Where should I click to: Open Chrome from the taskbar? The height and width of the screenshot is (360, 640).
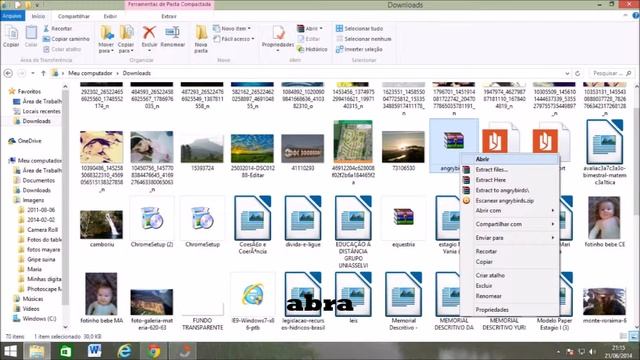tap(154, 351)
